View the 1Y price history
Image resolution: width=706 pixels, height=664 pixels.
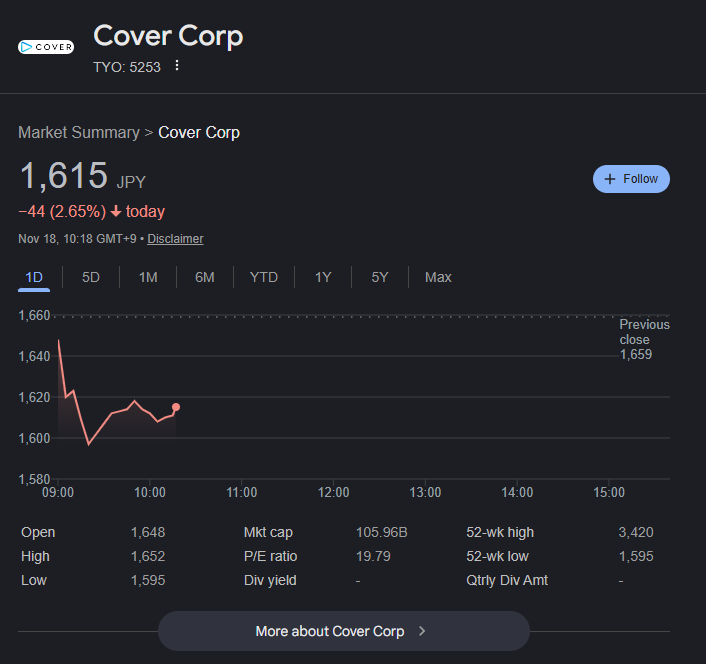point(323,277)
